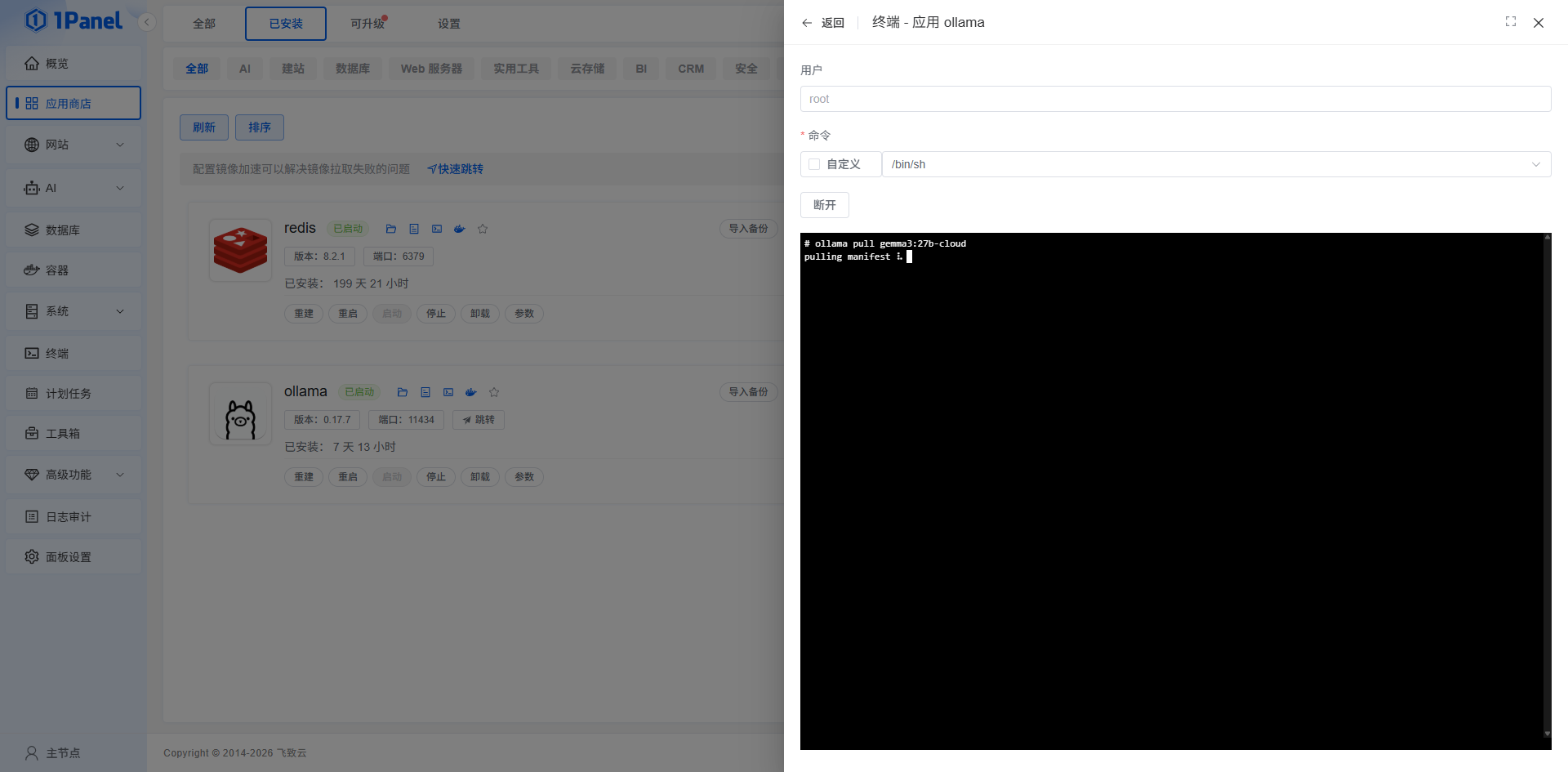1568x772 pixels.
Task: Open the 数据库 sidebar item
Action: tap(73, 230)
